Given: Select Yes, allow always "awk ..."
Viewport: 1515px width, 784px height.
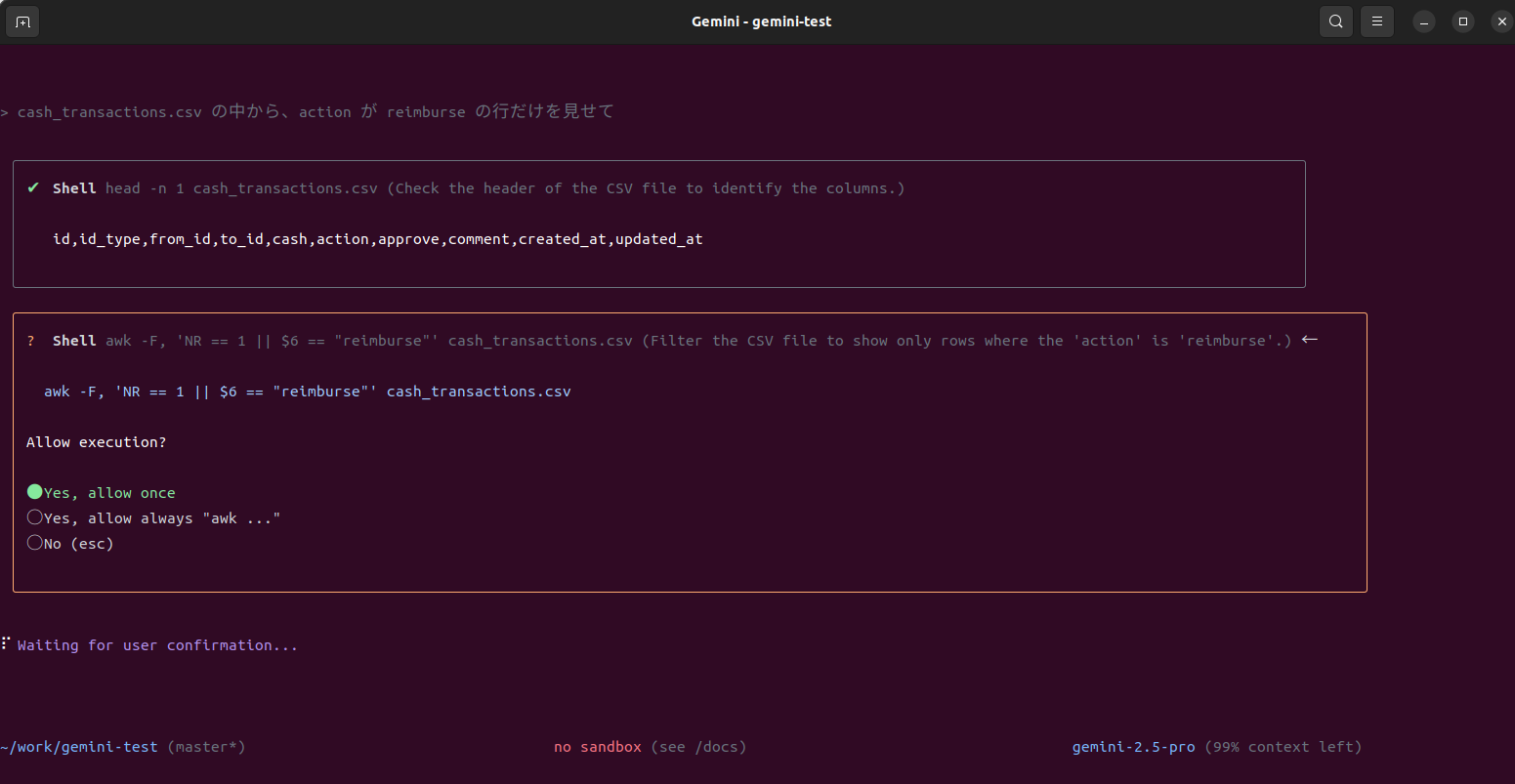Looking at the screenshot, I should [156, 517].
